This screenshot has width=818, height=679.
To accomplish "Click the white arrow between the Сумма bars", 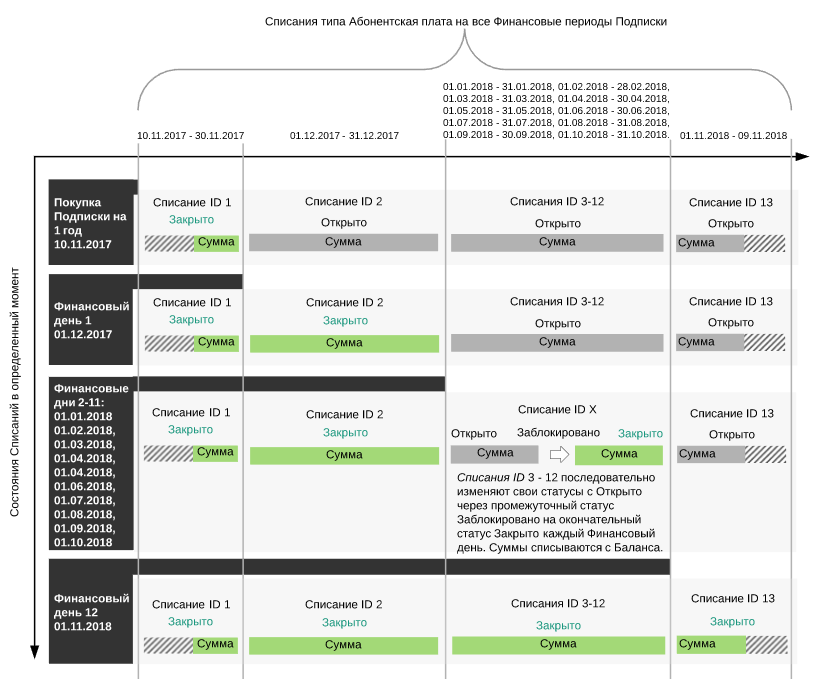I will (x=559, y=455).
